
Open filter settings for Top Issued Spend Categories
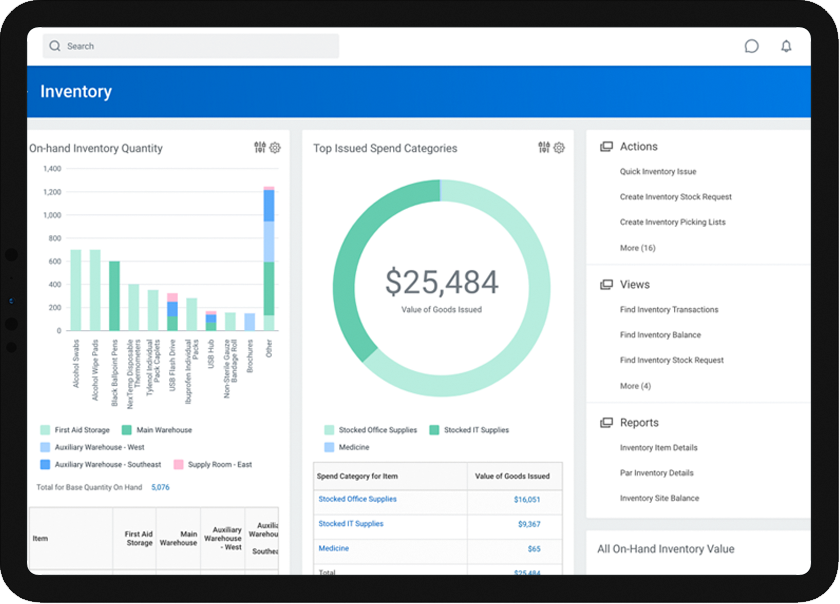(x=544, y=148)
